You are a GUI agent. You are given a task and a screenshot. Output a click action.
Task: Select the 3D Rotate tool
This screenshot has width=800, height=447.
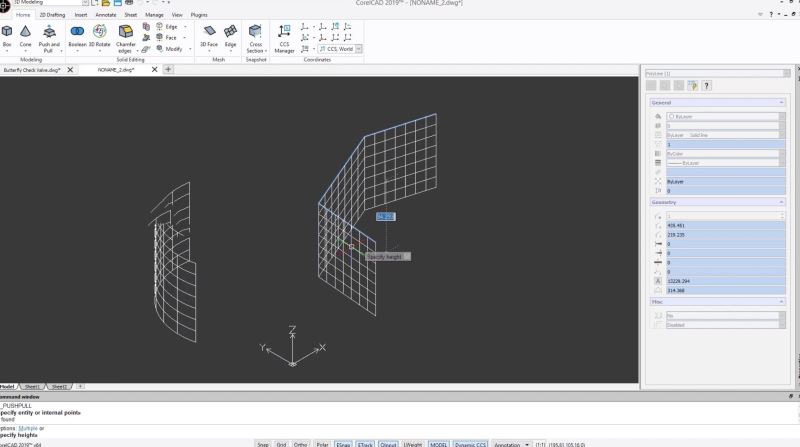[x=99, y=38]
